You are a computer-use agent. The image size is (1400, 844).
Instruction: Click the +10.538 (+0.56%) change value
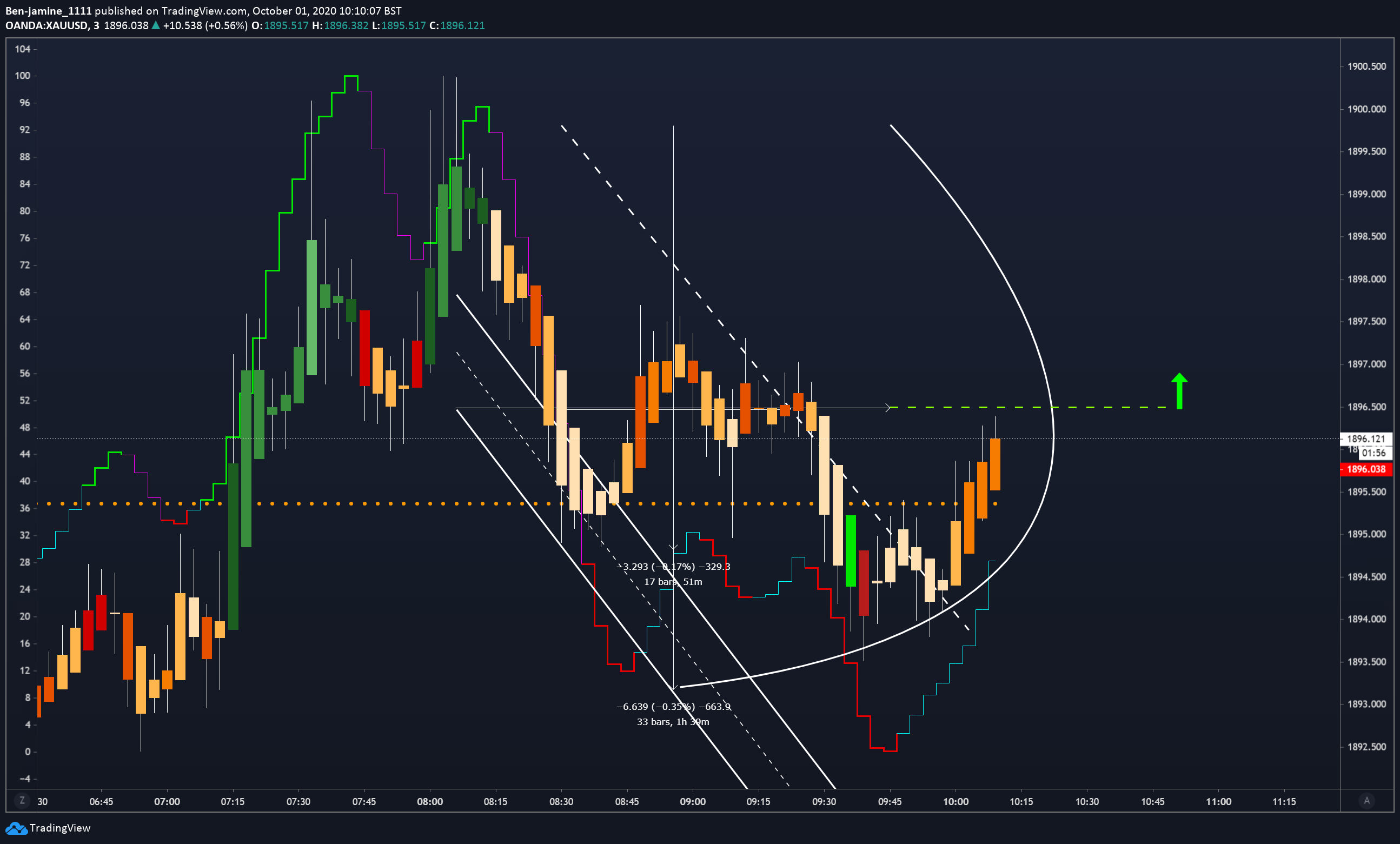[x=205, y=25]
